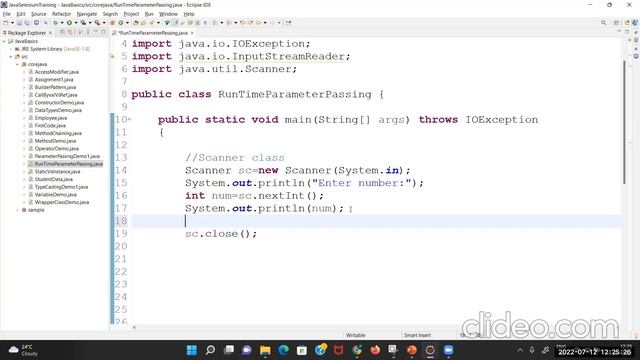Image resolution: width=640 pixels, height=360 pixels.
Task: Click the Coverage launch toolbar icon
Action: [x=83, y=23]
